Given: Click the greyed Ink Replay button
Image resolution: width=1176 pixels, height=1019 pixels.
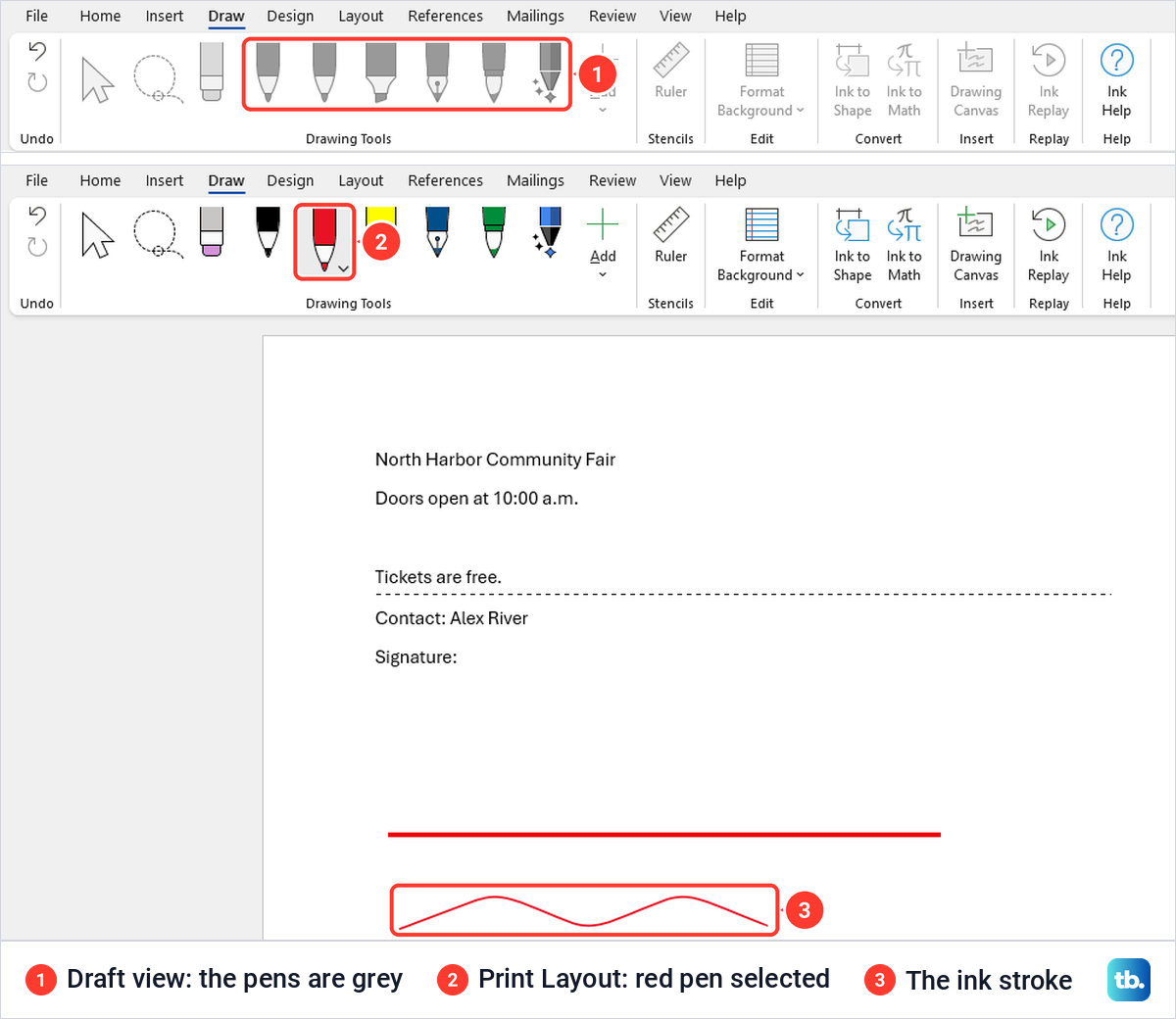Looking at the screenshot, I should [1049, 80].
